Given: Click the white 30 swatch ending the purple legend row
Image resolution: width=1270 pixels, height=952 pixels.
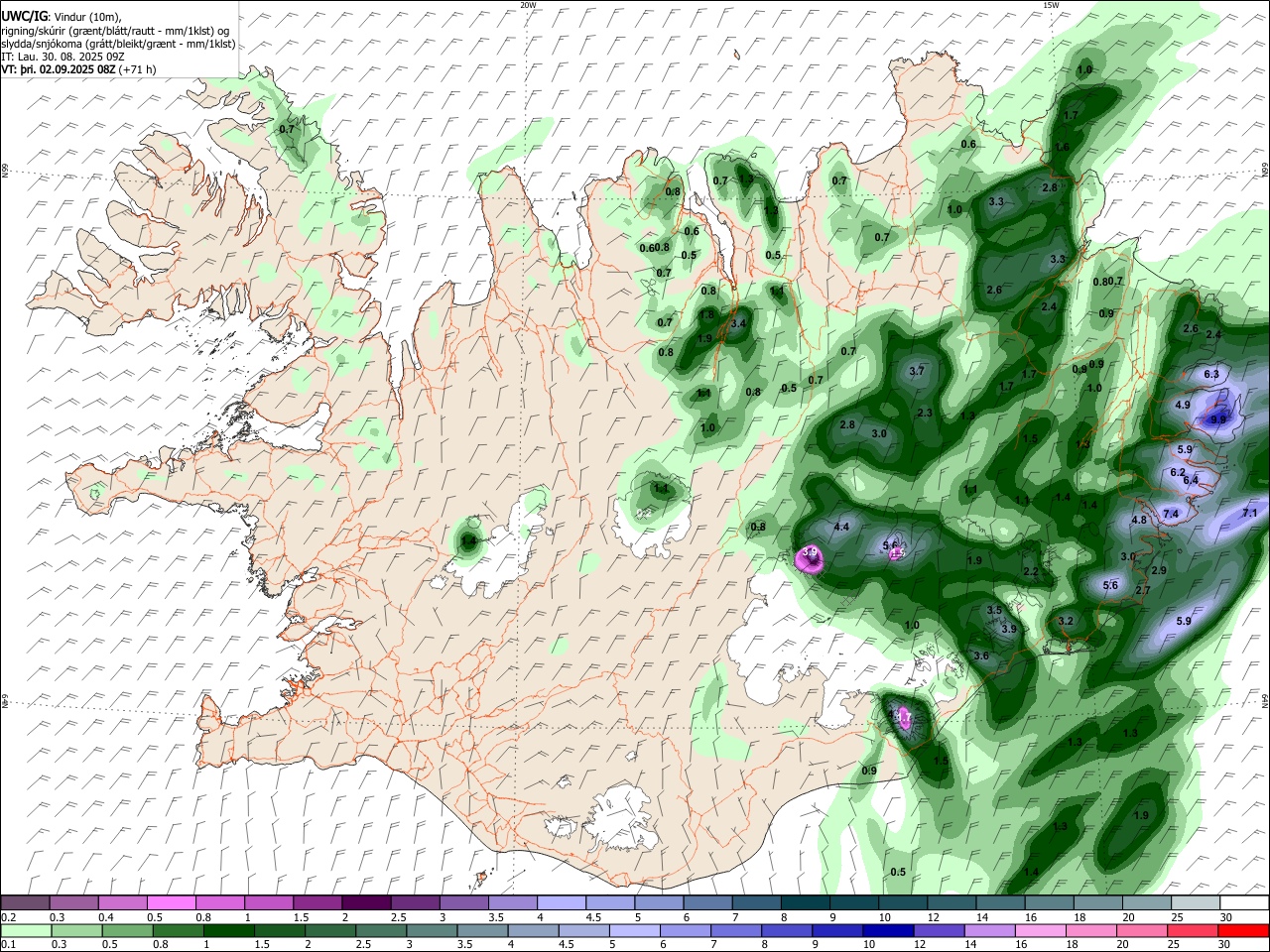Looking at the screenshot, I should [x=1244, y=903].
